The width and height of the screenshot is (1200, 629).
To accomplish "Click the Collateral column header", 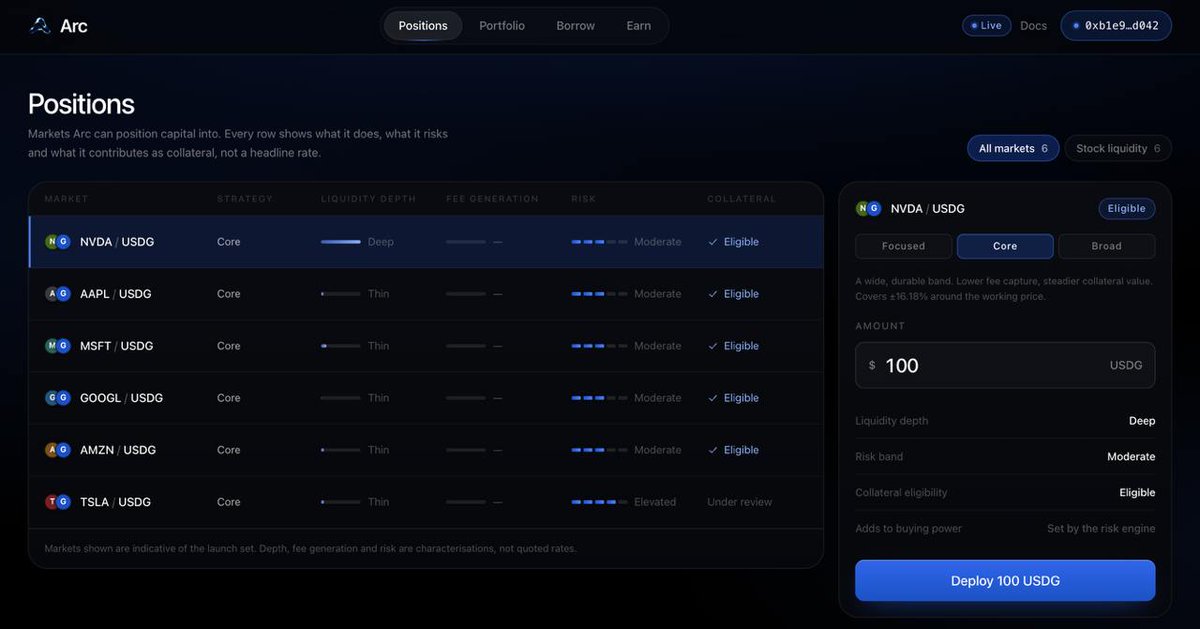I will [x=742, y=199].
